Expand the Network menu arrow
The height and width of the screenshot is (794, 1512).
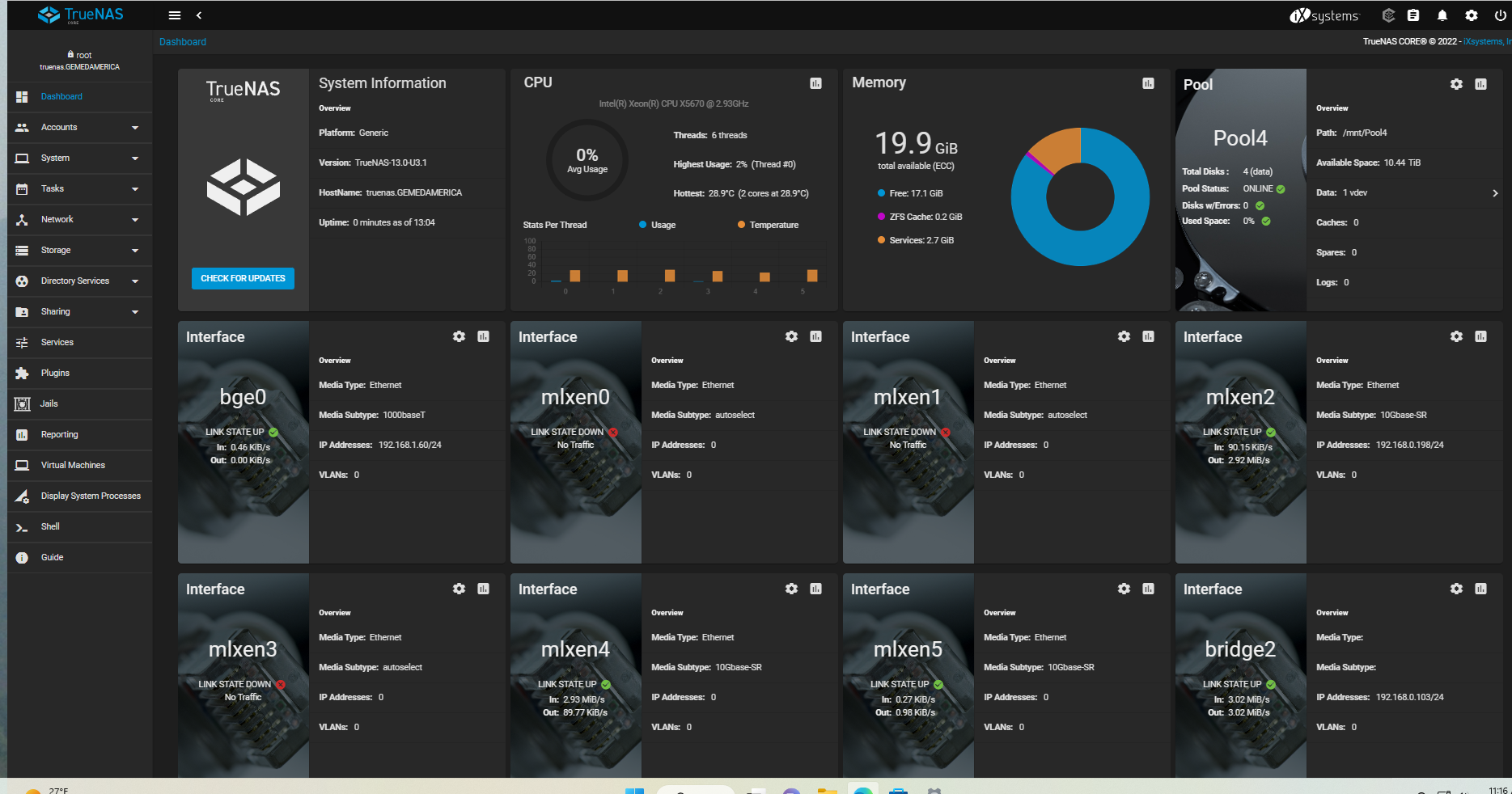[x=135, y=220]
